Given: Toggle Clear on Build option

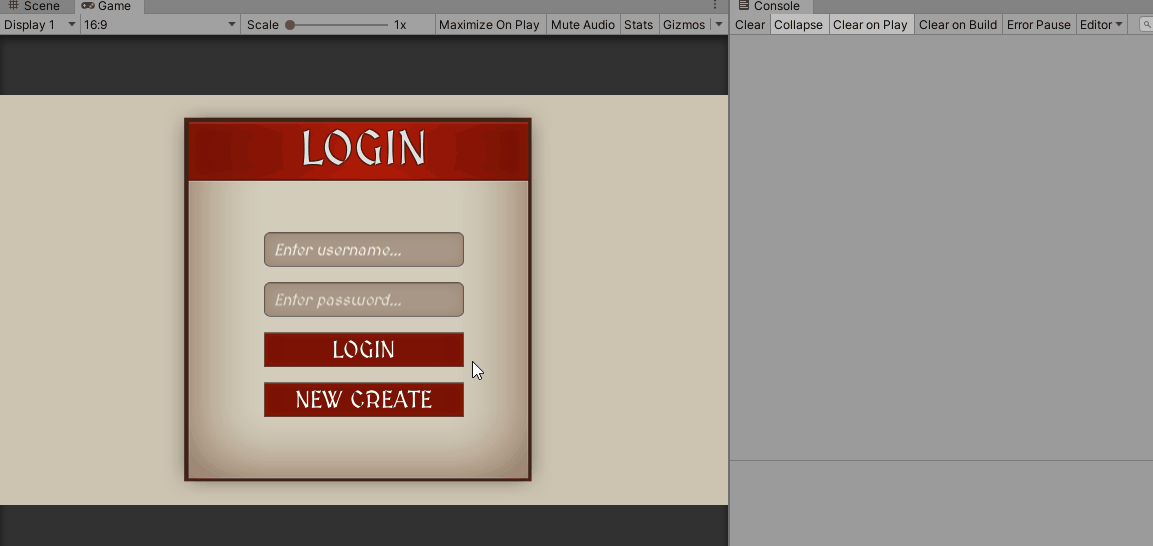Looking at the screenshot, I should (x=957, y=24).
